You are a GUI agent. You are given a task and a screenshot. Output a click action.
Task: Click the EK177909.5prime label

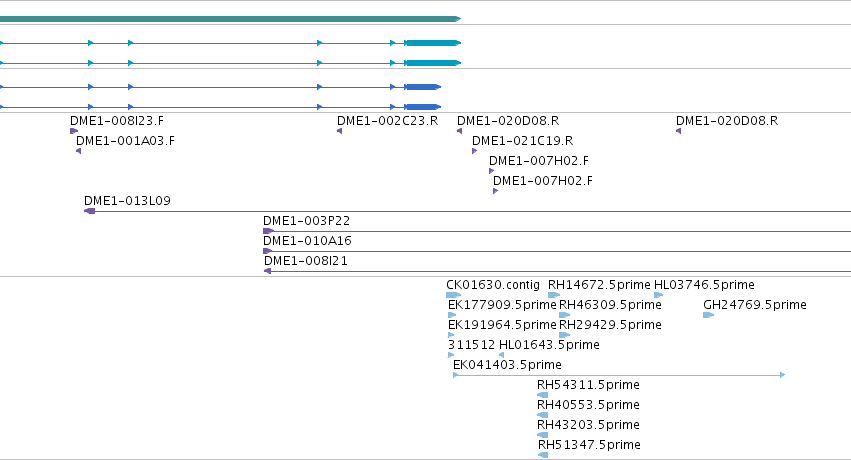(502, 305)
